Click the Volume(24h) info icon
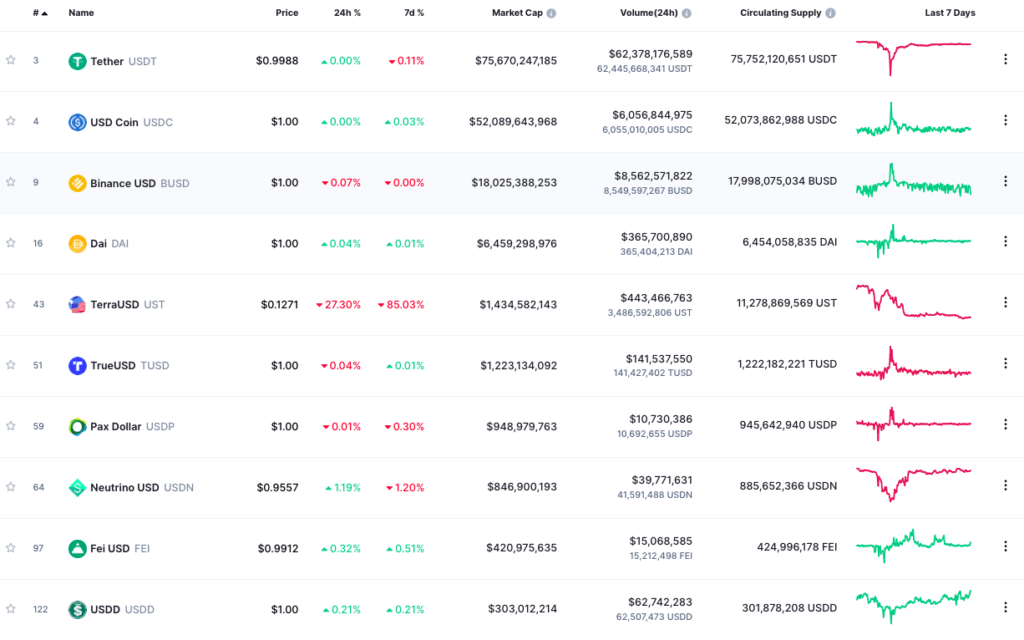The width and height of the screenshot is (1024, 640). [x=686, y=13]
